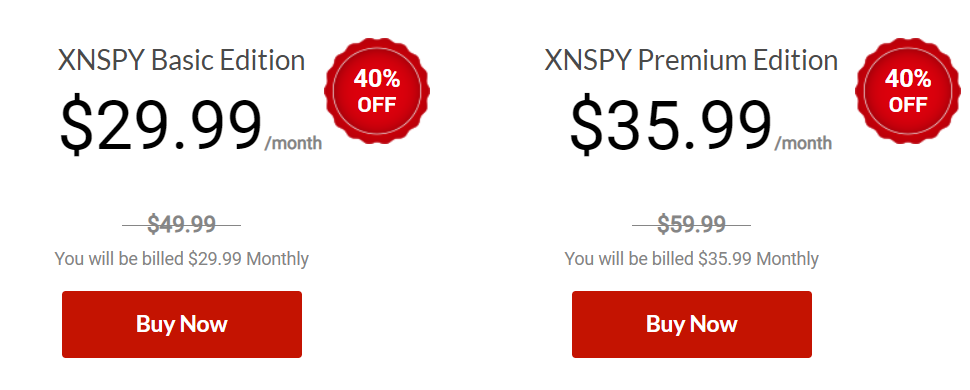Select the XNSPY Premium Edition title
The height and width of the screenshot is (390, 970).
(691, 61)
